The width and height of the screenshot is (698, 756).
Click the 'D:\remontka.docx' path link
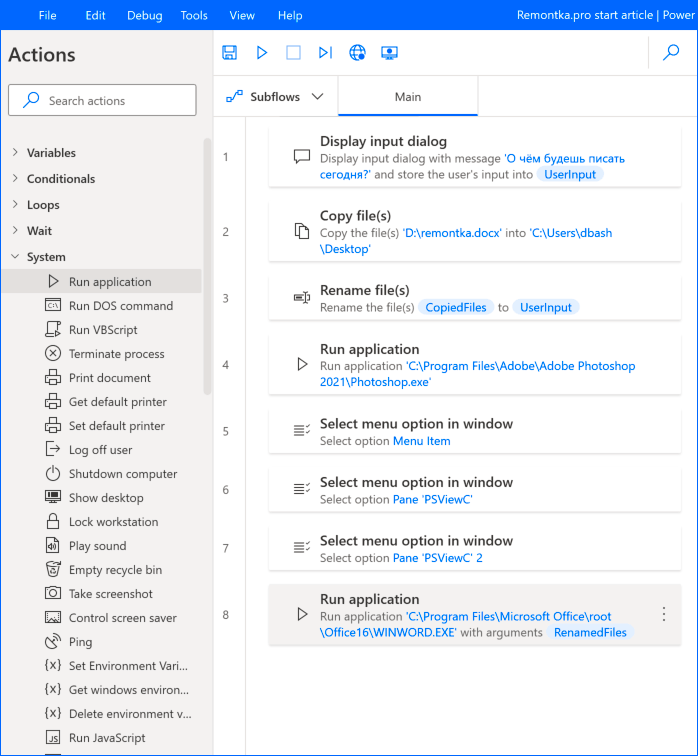[x=452, y=233]
